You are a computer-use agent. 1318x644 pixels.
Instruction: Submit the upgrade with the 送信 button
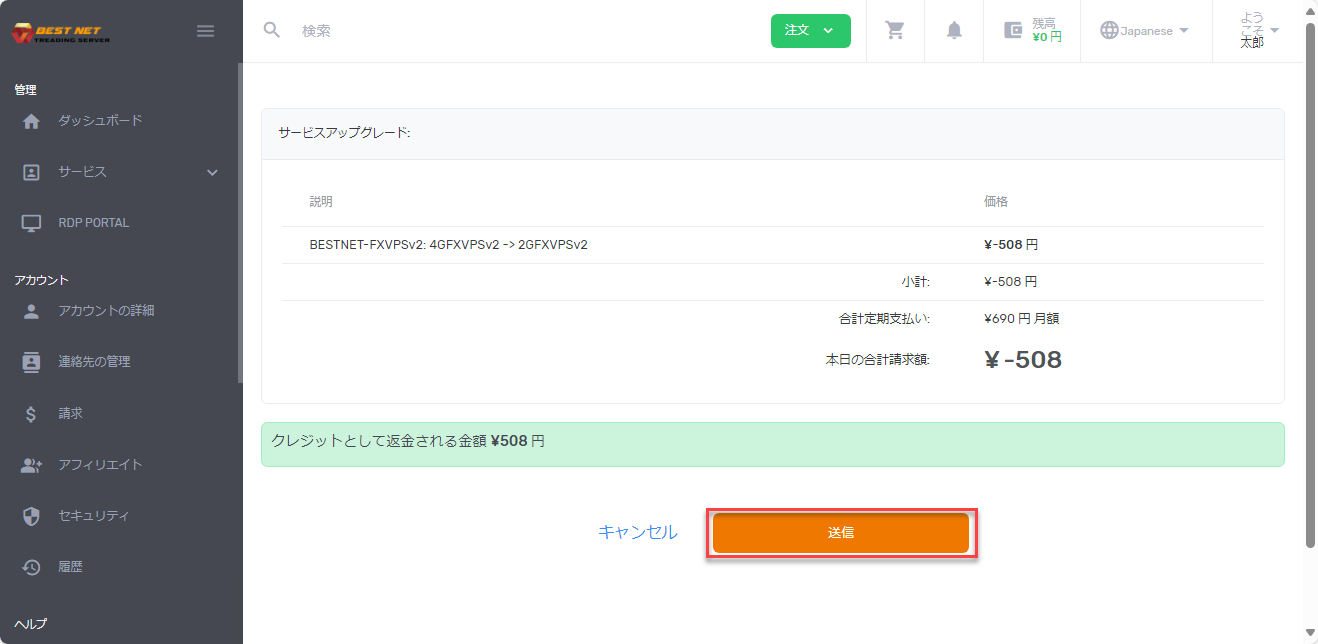coord(841,533)
